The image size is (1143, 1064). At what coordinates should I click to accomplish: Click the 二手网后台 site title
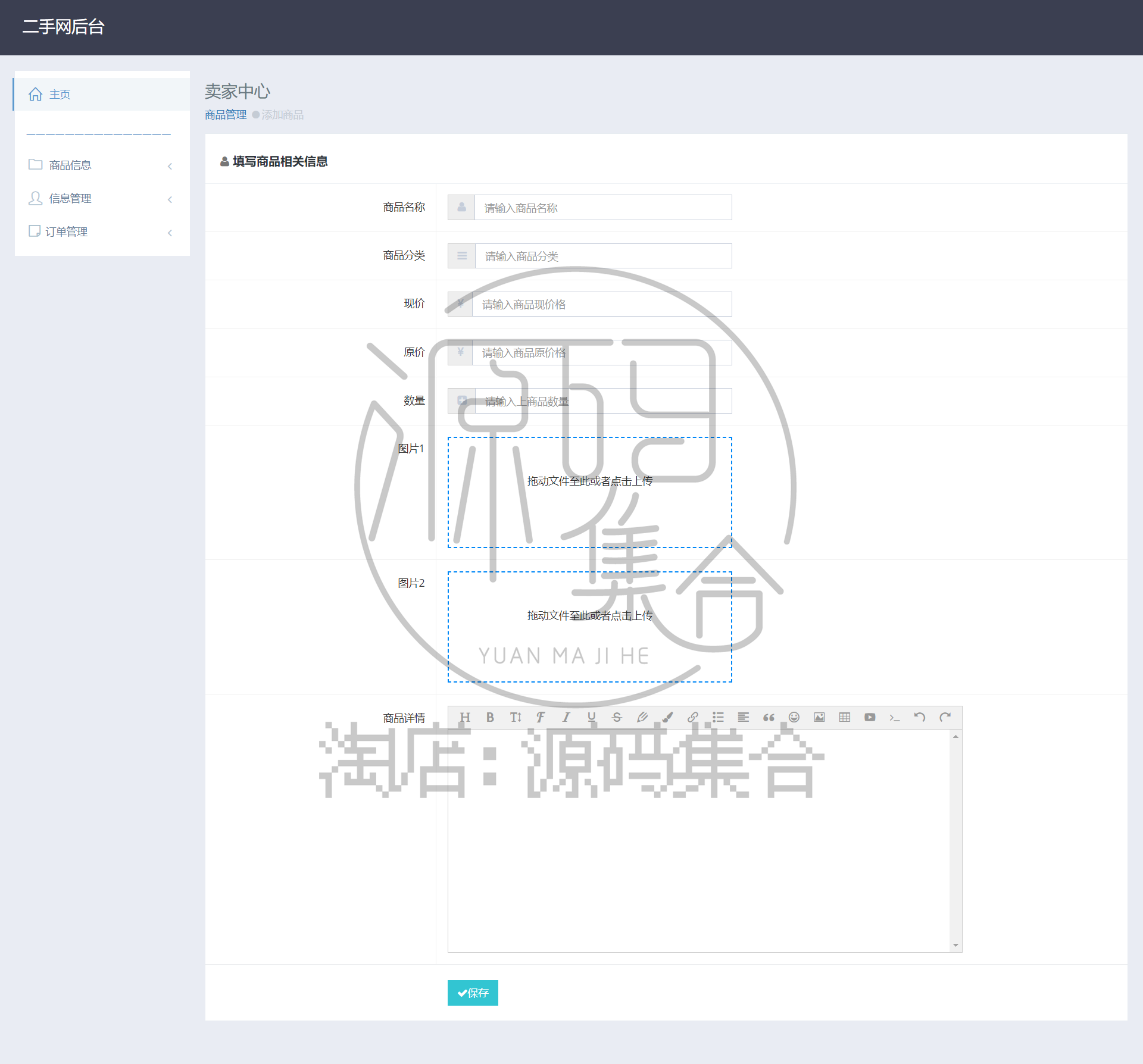(64, 27)
